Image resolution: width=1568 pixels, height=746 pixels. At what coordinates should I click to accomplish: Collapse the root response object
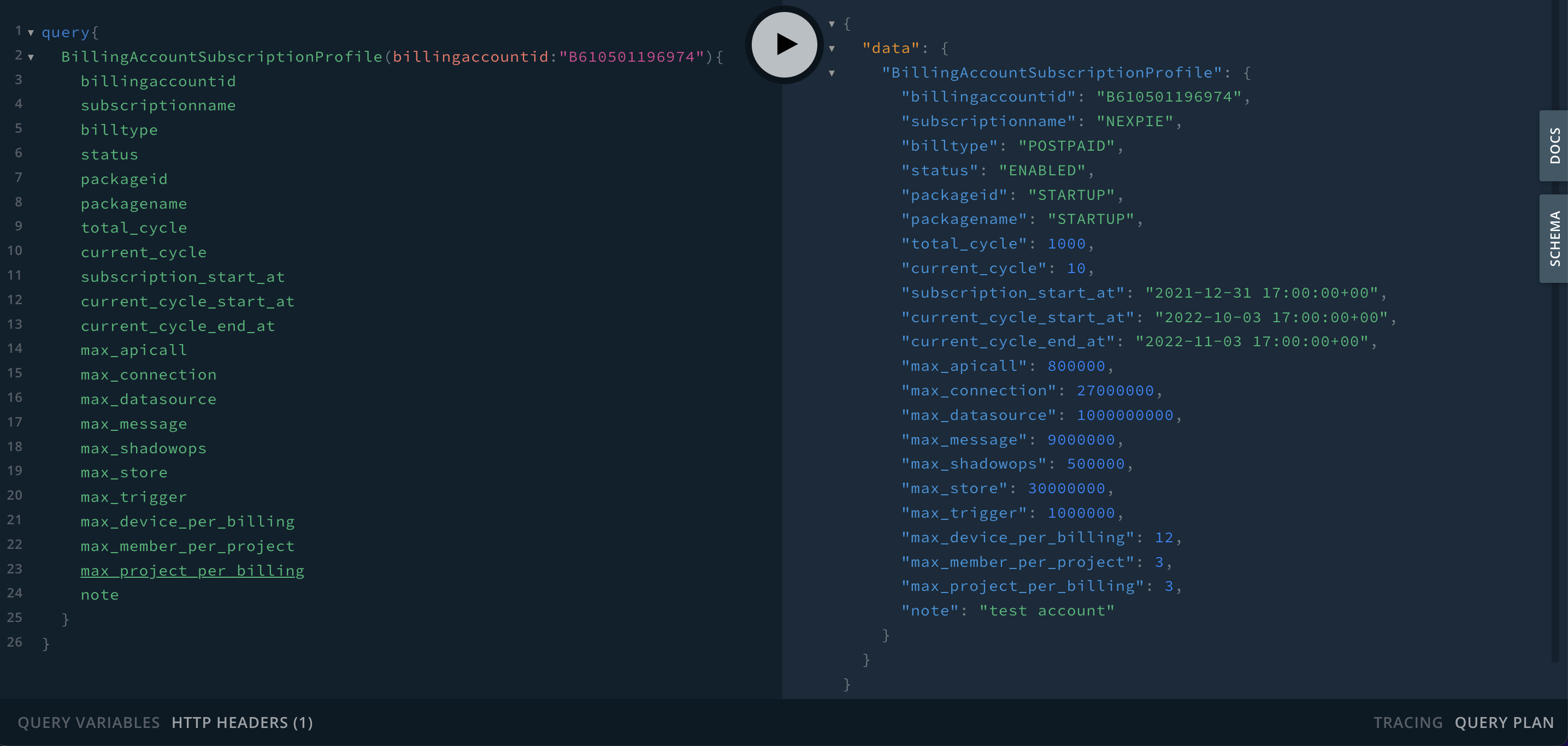(832, 25)
